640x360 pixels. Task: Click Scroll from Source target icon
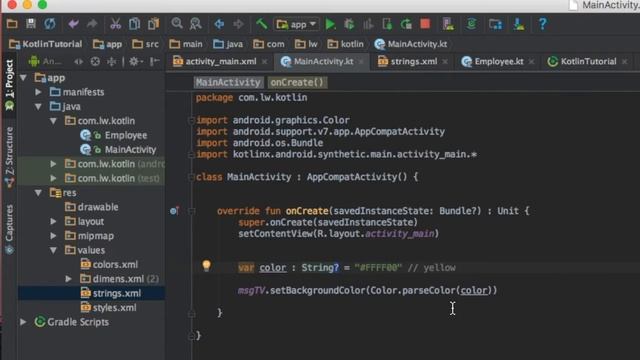[95, 62]
